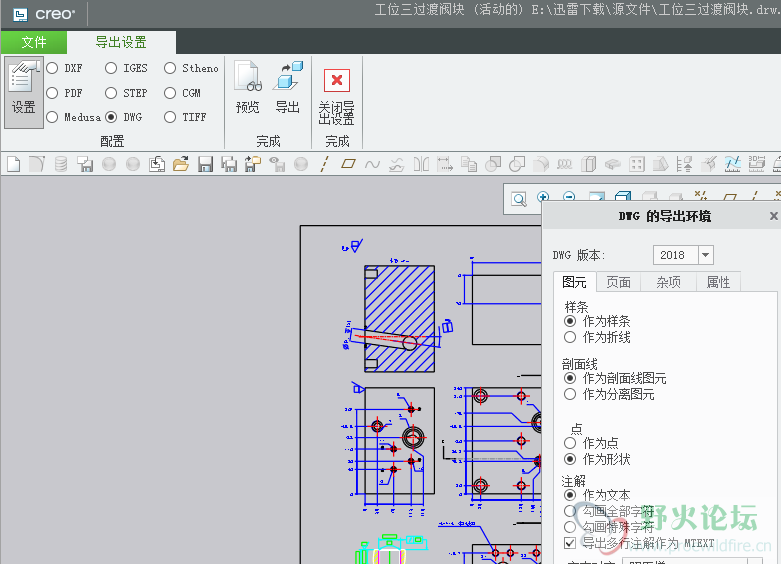Toggle 导出多行注解作为 MTEXT checkbox
The height and width of the screenshot is (564, 781).
pos(570,543)
